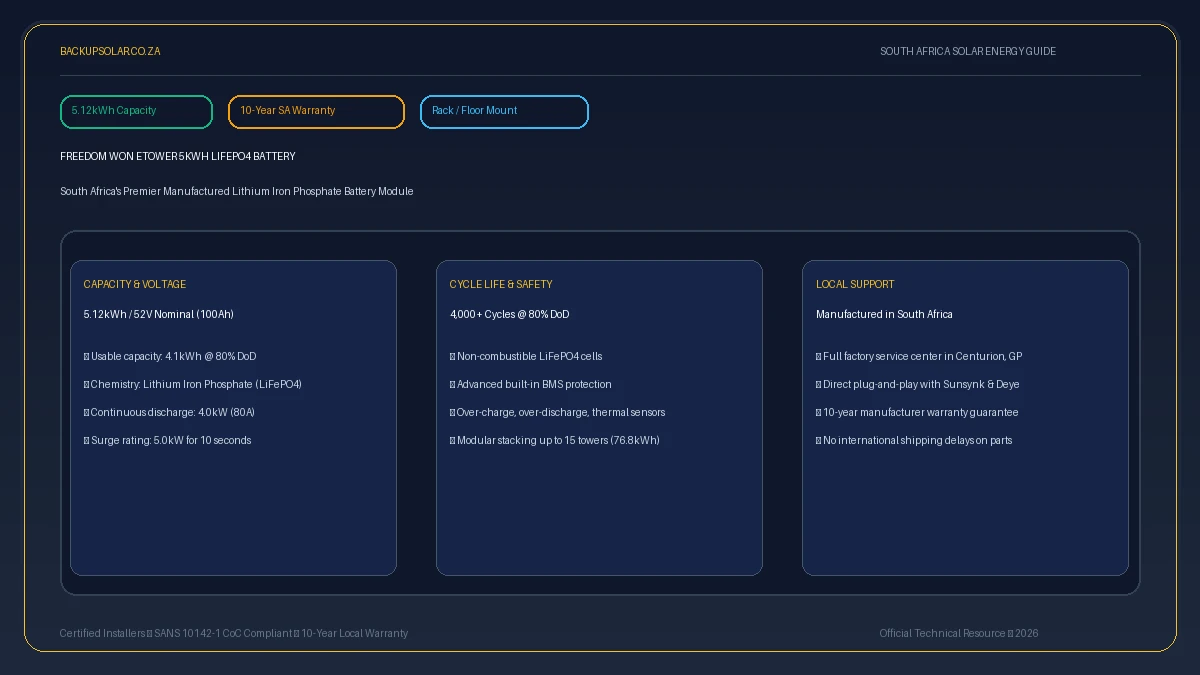1200x675 pixels.
Task: Click the "Freedom Won eTower 5kWh LiFePO4 Battery" title
Action: pos(178,157)
